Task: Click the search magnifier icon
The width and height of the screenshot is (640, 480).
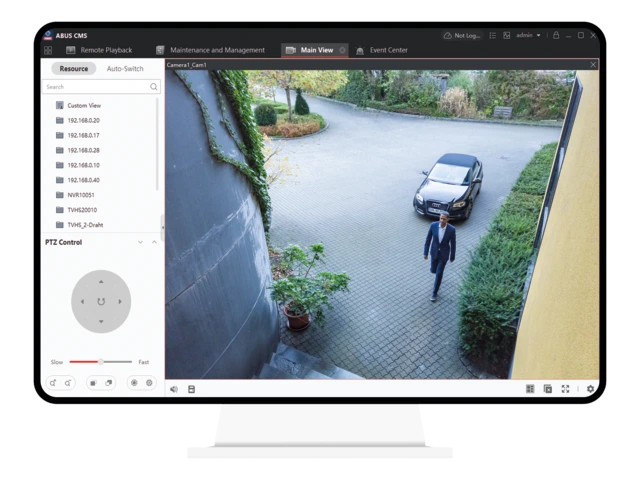Action: coord(153,87)
